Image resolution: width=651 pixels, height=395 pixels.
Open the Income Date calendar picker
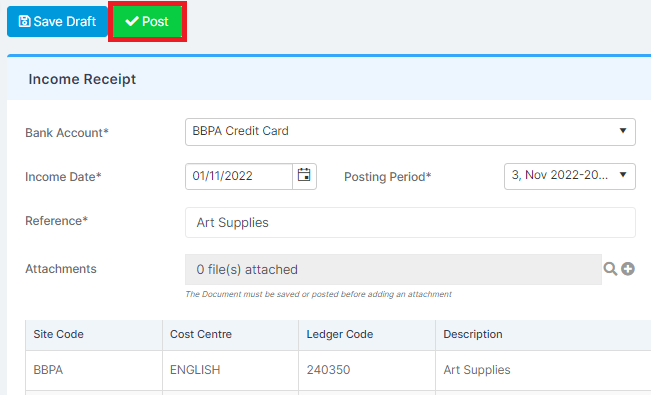coord(304,176)
